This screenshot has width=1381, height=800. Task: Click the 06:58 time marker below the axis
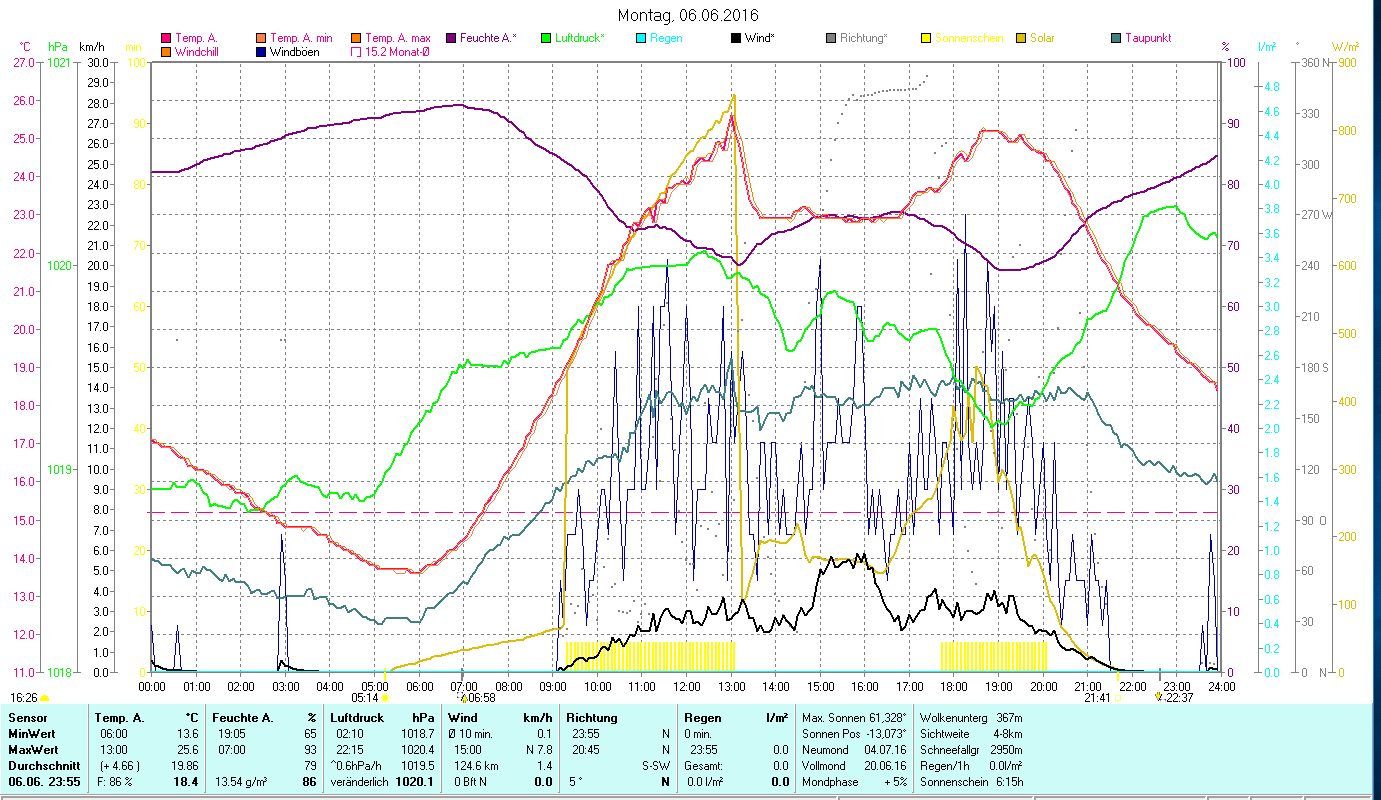pyautogui.click(x=481, y=698)
